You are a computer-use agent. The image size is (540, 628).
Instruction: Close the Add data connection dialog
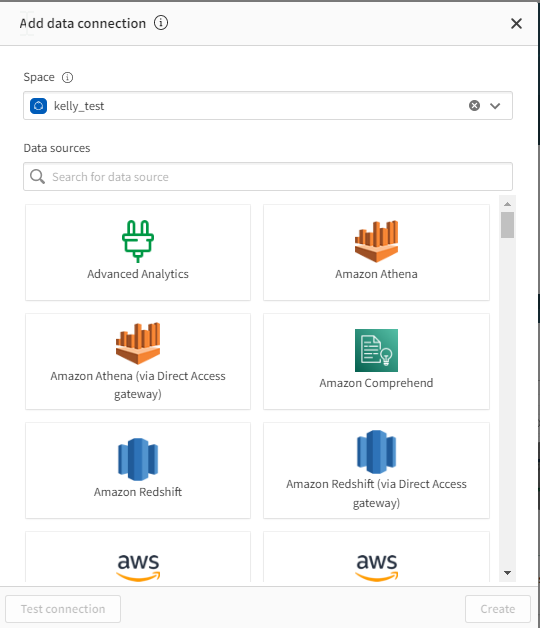(516, 23)
